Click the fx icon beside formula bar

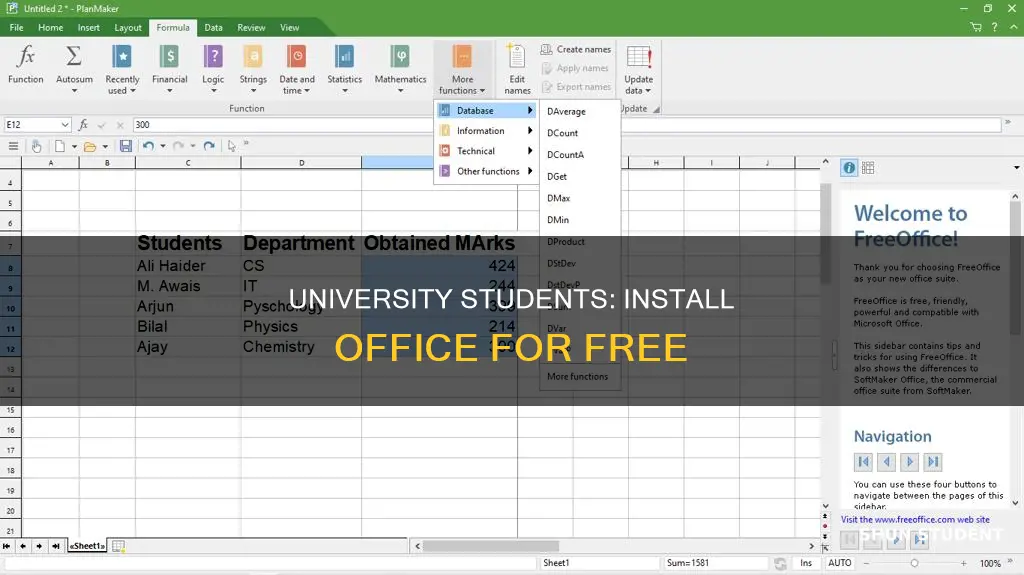83,124
